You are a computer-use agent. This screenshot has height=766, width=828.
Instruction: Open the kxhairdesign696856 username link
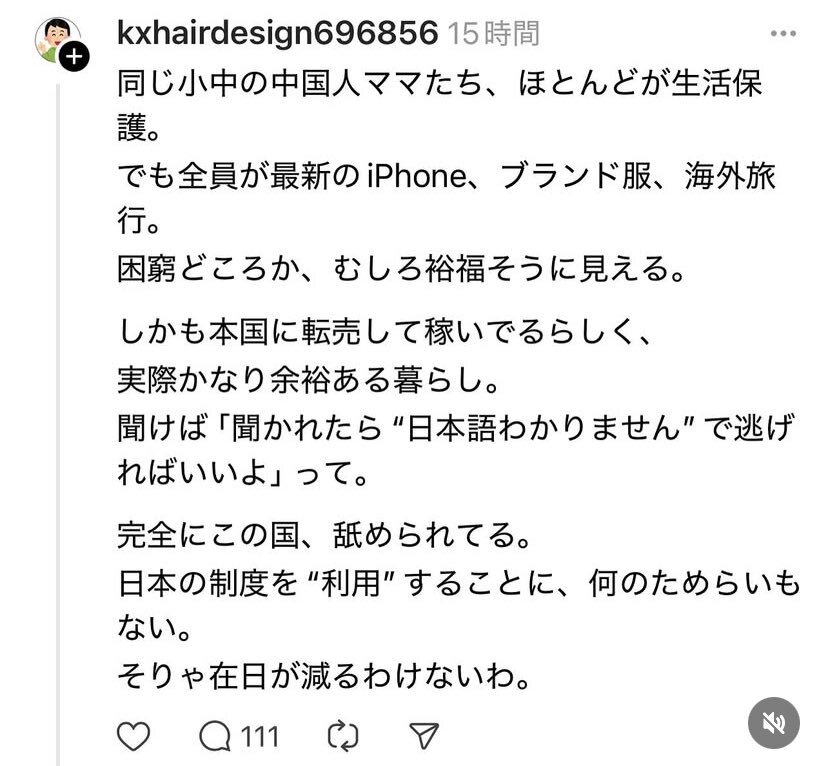pos(277,33)
